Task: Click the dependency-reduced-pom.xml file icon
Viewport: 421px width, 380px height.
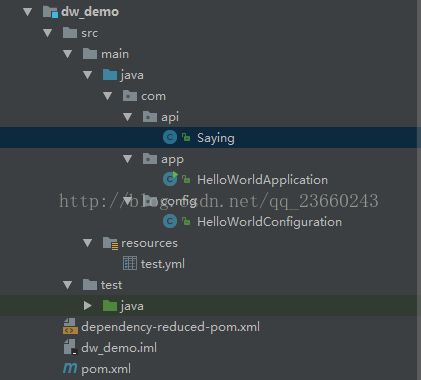Action: point(70,326)
